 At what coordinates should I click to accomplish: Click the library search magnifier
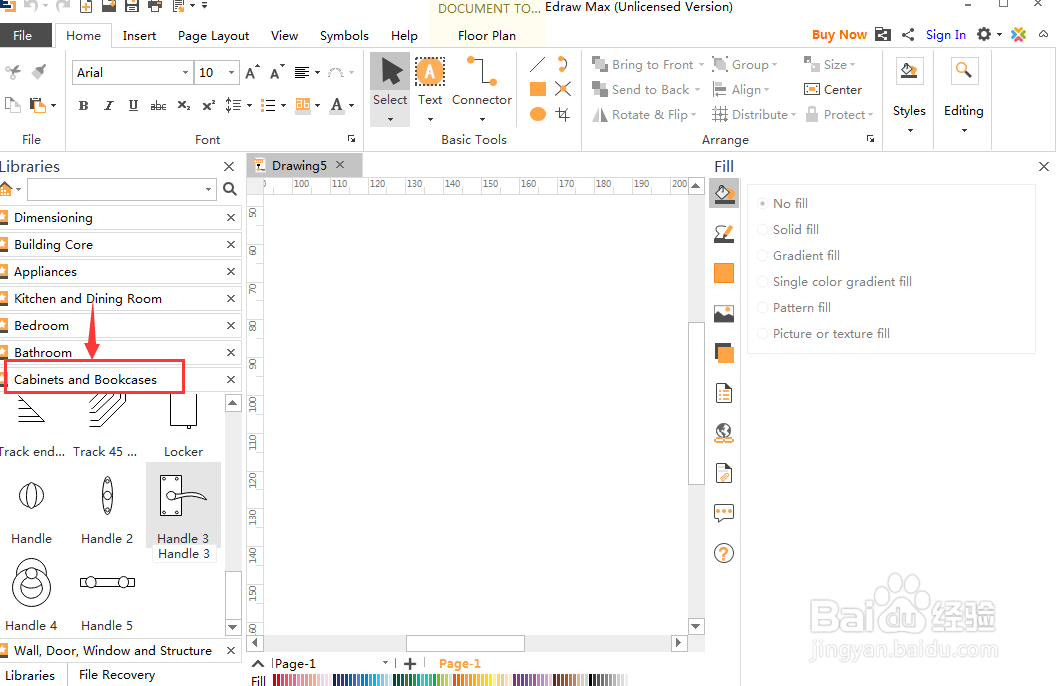(230, 189)
